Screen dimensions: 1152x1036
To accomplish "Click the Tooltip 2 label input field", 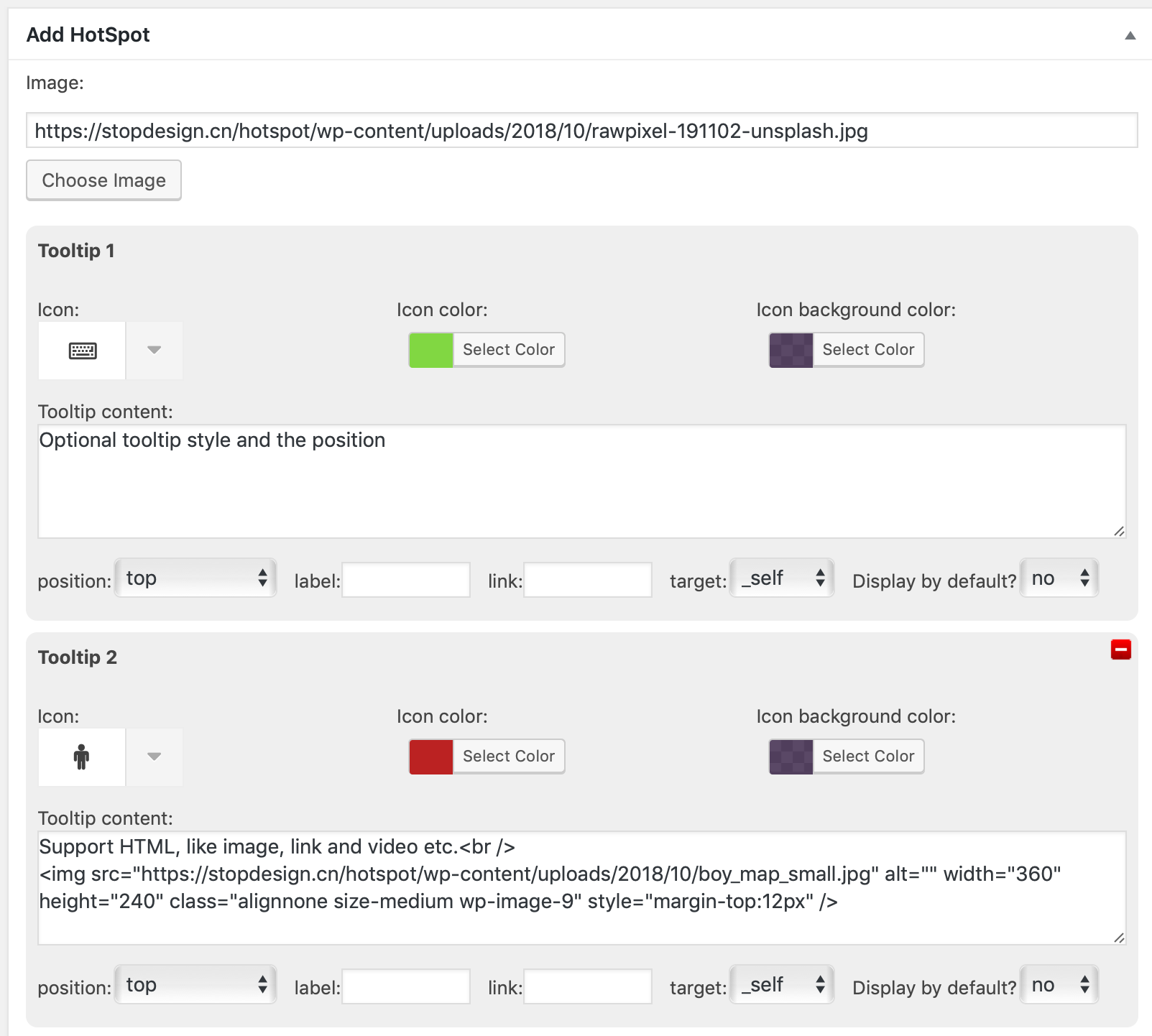I will tap(406, 986).
